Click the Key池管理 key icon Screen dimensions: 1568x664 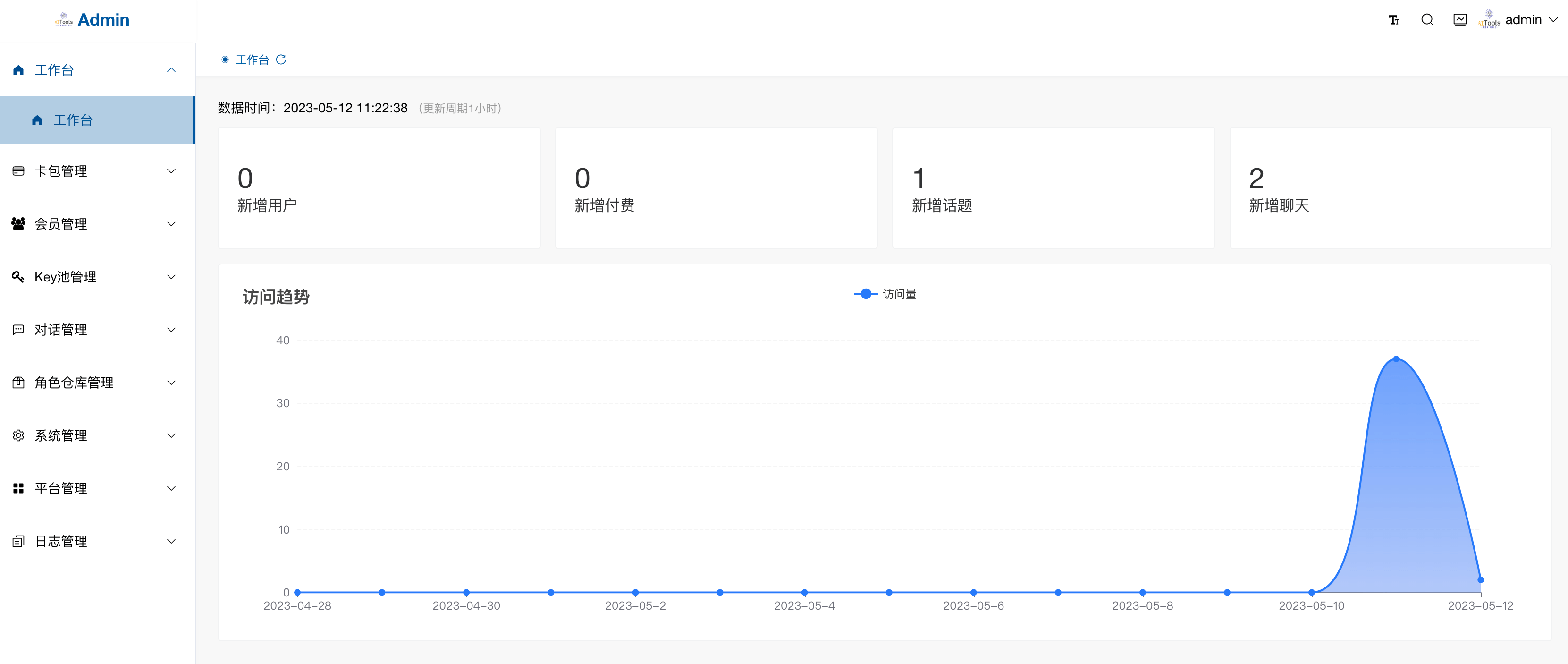click(x=18, y=277)
